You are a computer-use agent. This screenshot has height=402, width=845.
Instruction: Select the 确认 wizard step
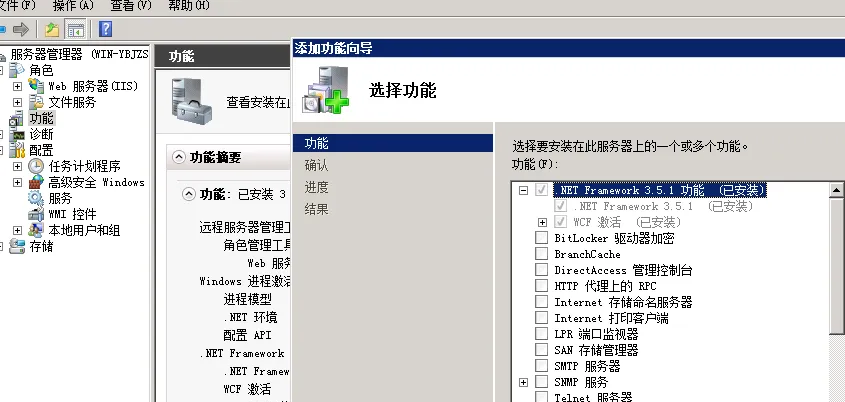point(316,165)
